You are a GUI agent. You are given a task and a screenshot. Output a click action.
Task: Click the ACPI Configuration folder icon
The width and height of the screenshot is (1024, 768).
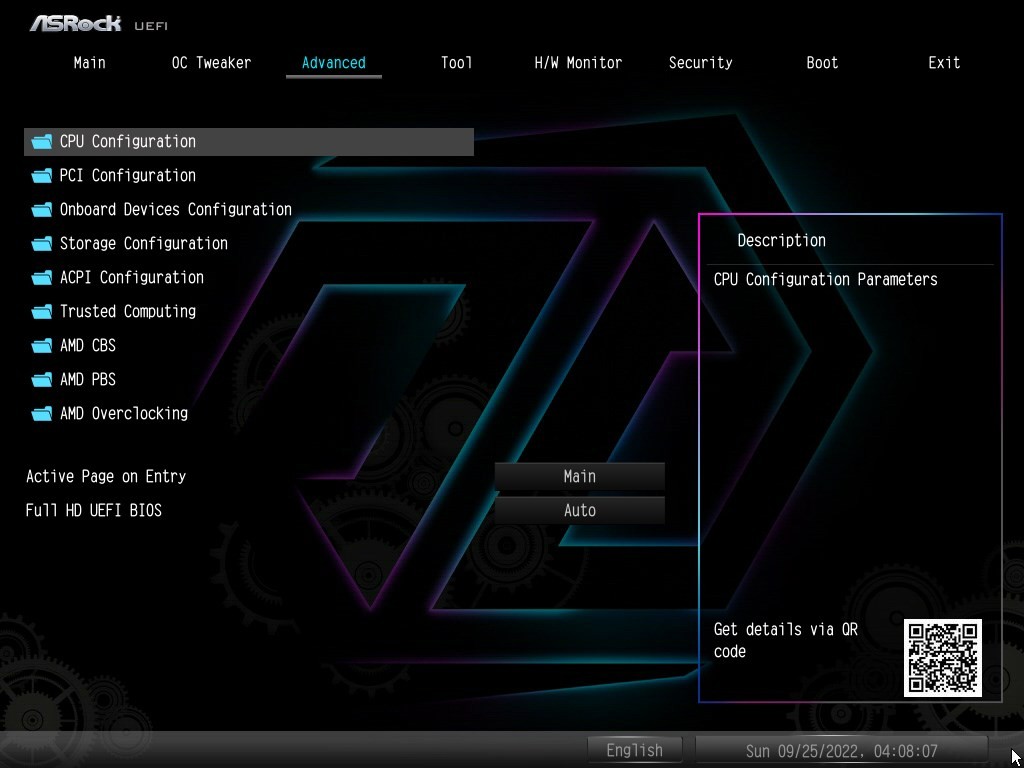pyautogui.click(x=42, y=278)
